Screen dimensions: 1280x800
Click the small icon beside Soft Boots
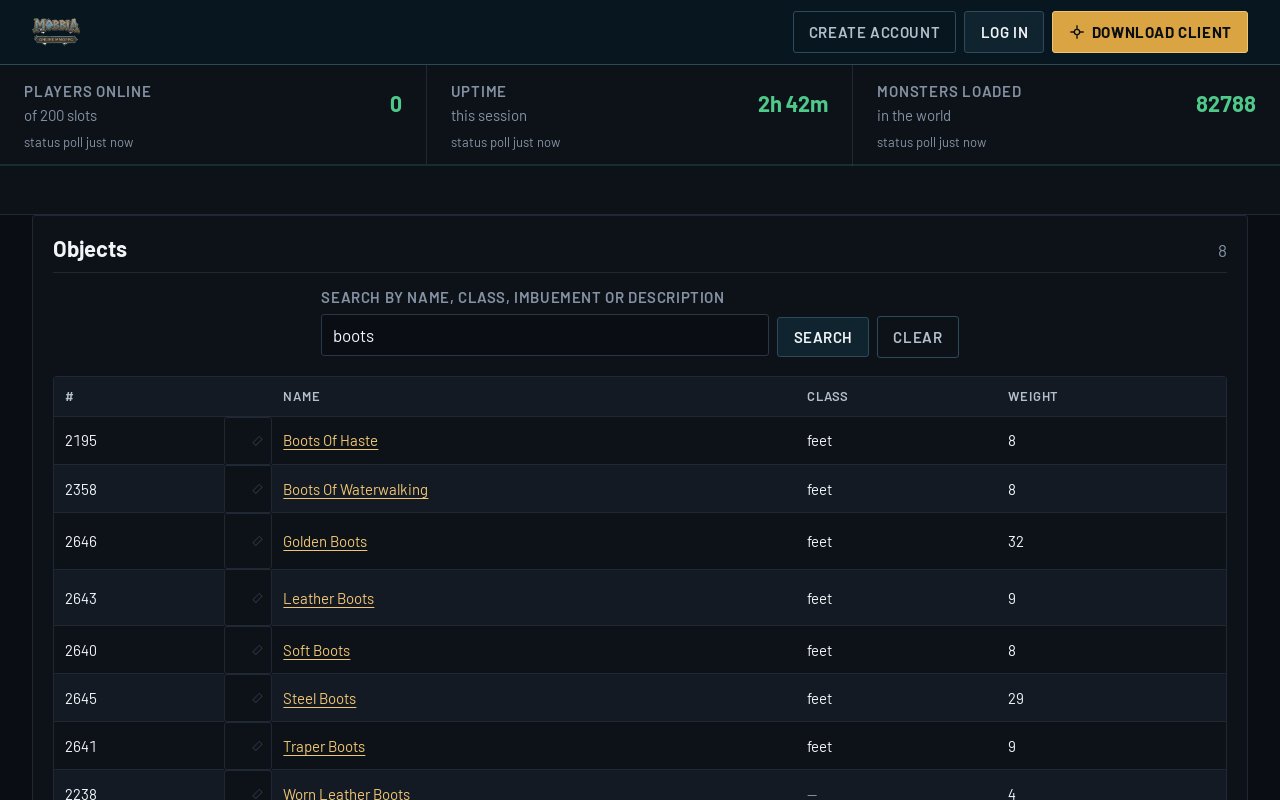point(257,650)
